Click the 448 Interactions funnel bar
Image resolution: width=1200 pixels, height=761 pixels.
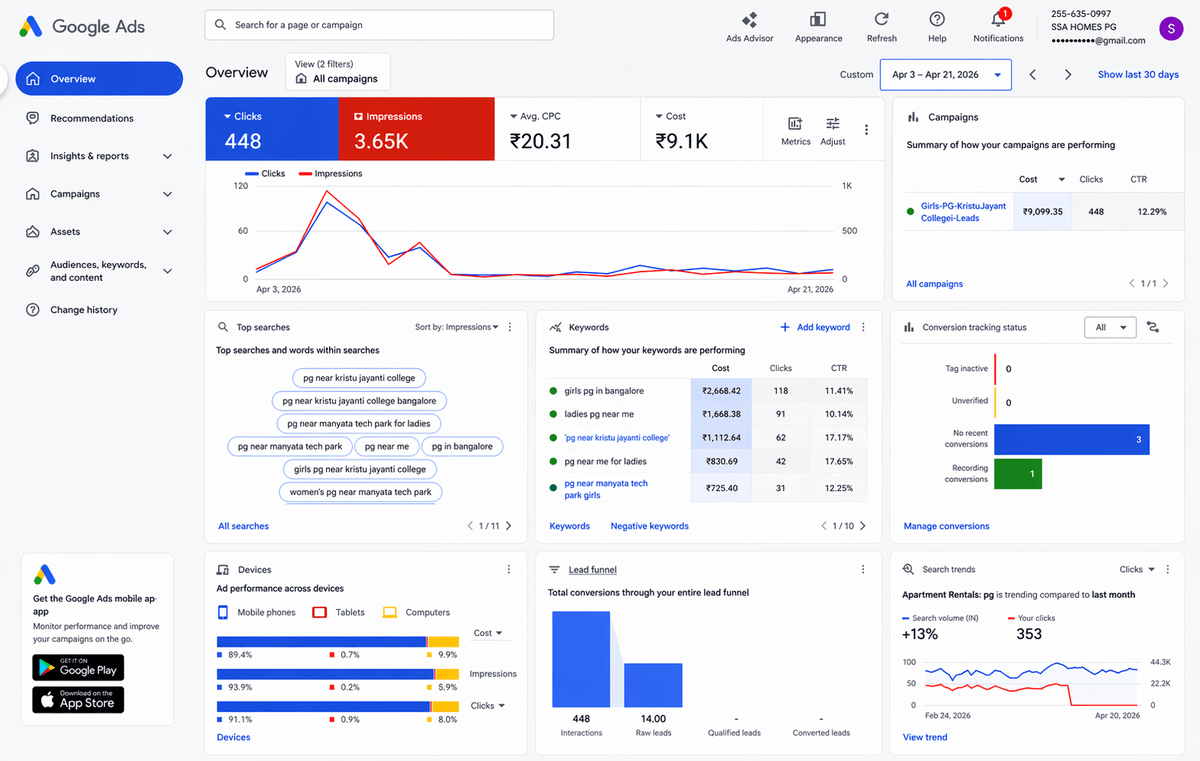(581, 659)
